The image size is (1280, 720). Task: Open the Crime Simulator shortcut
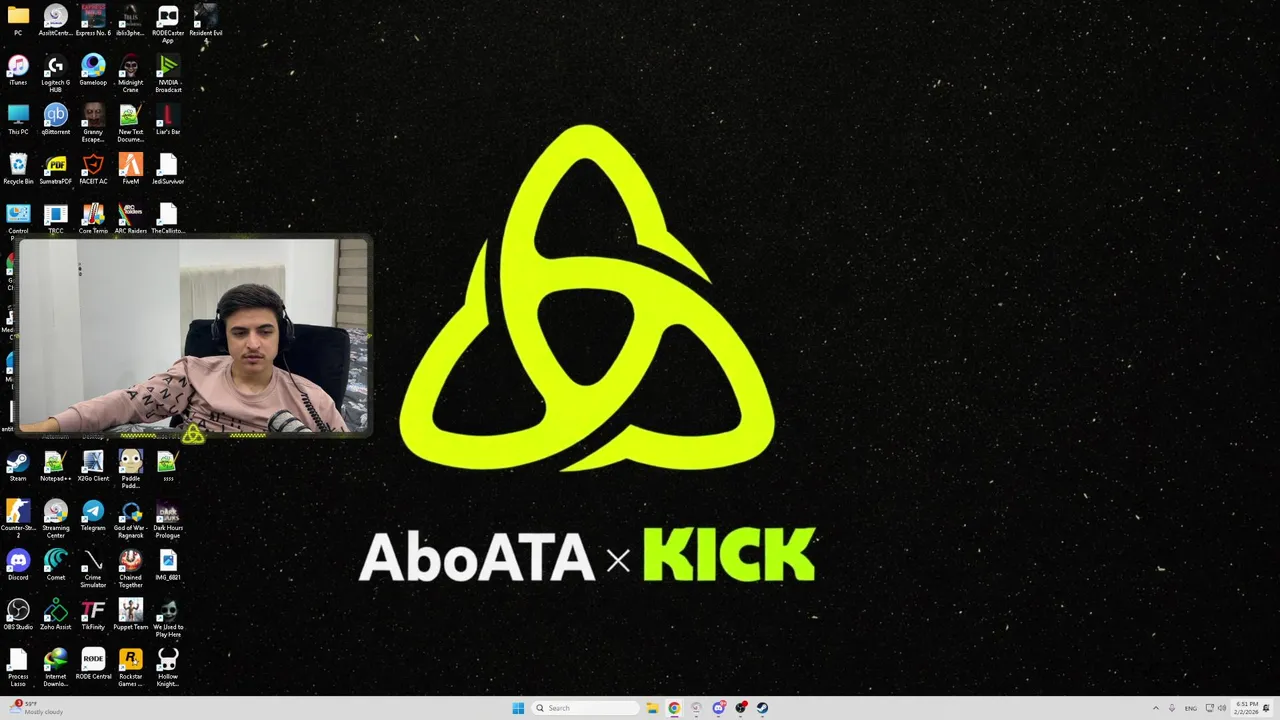point(93,568)
